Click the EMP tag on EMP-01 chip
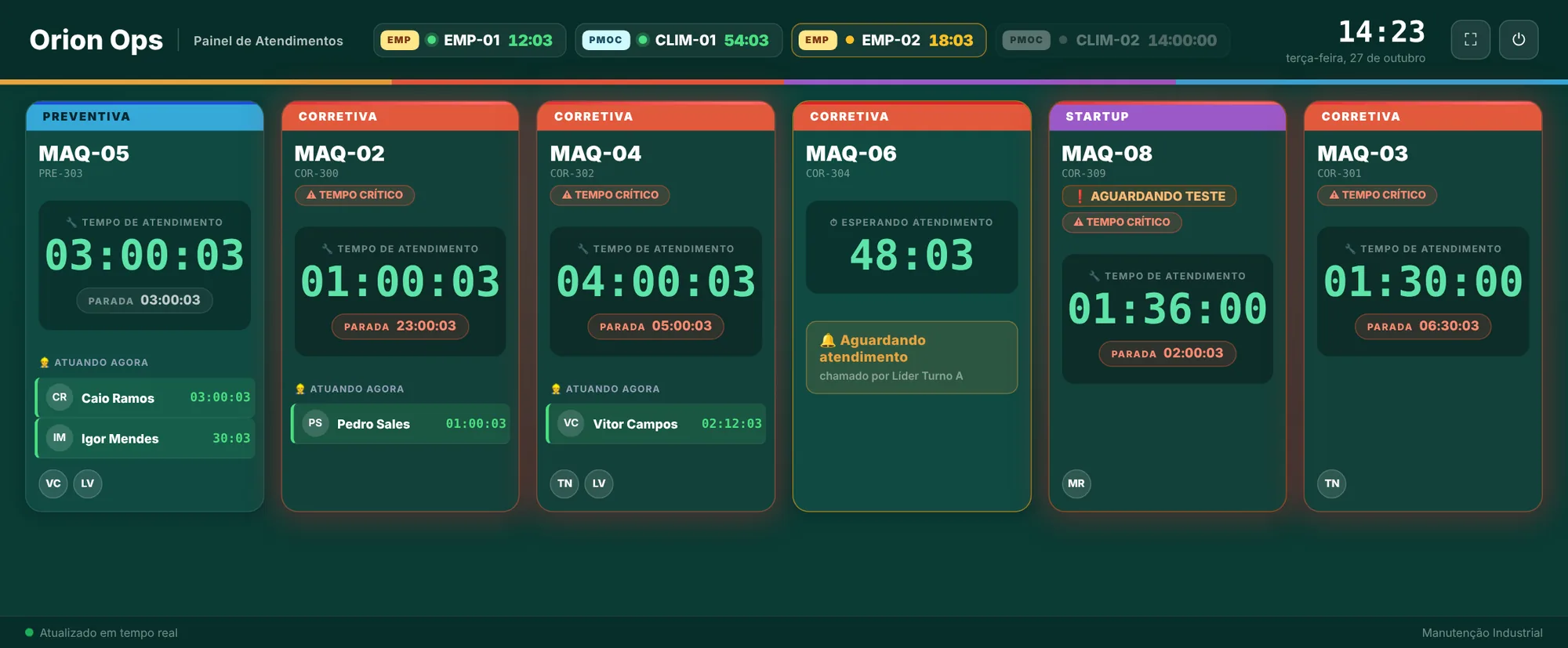The width and height of the screenshot is (1568, 648). [399, 40]
